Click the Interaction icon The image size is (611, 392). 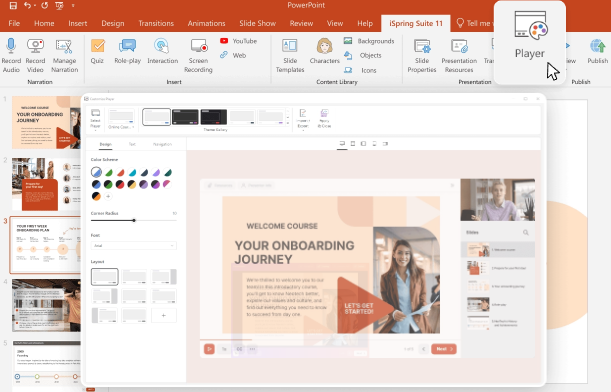pyautogui.click(x=162, y=46)
